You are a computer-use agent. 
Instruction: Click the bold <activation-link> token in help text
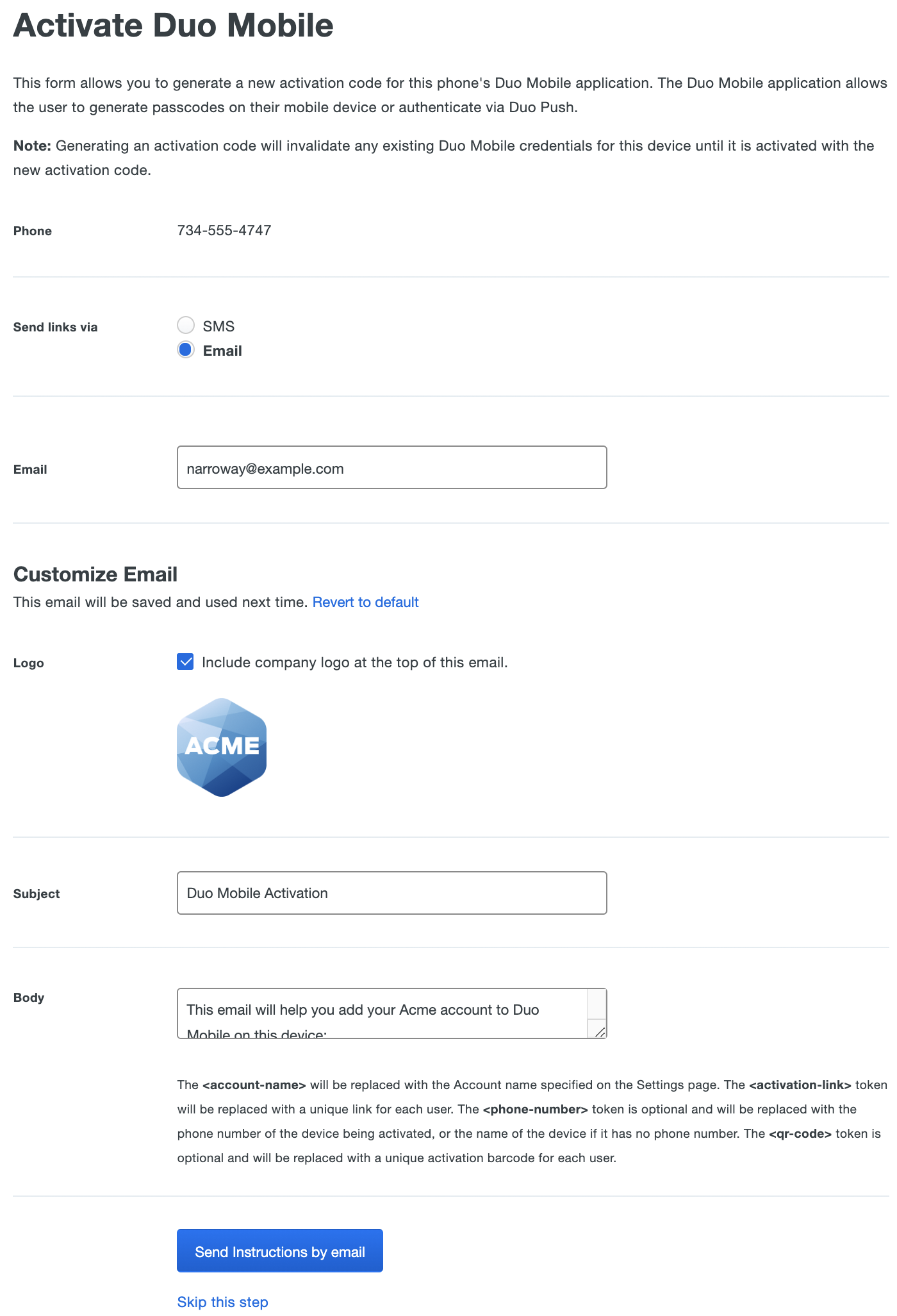pos(800,1085)
